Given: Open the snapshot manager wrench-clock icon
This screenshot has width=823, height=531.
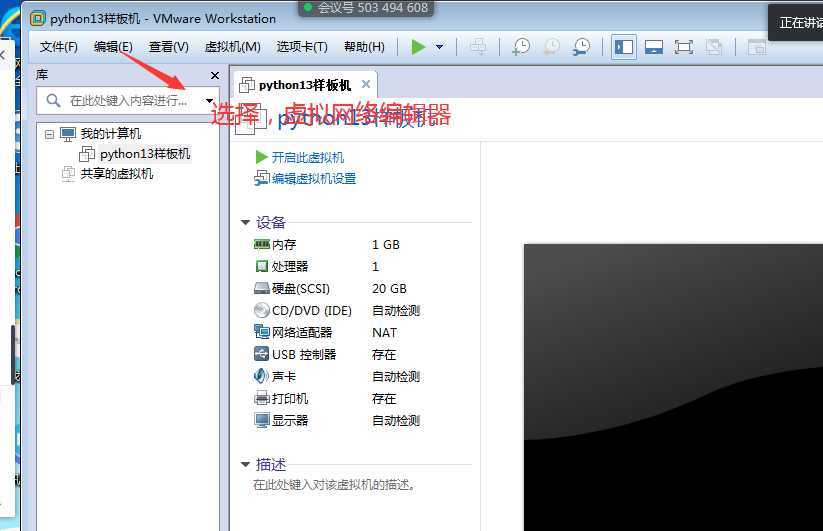Looking at the screenshot, I should click(581, 47).
